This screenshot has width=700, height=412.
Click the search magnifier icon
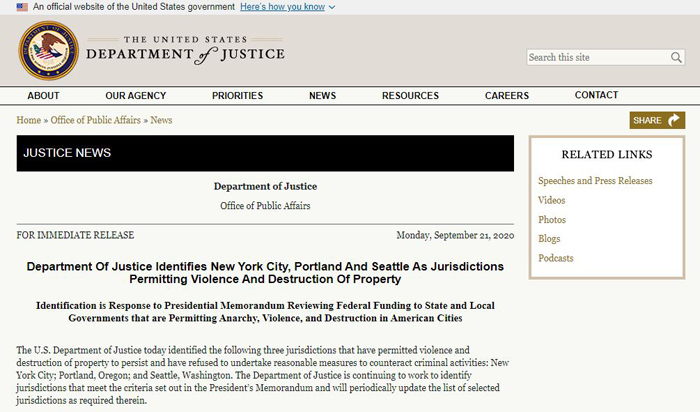click(x=676, y=58)
